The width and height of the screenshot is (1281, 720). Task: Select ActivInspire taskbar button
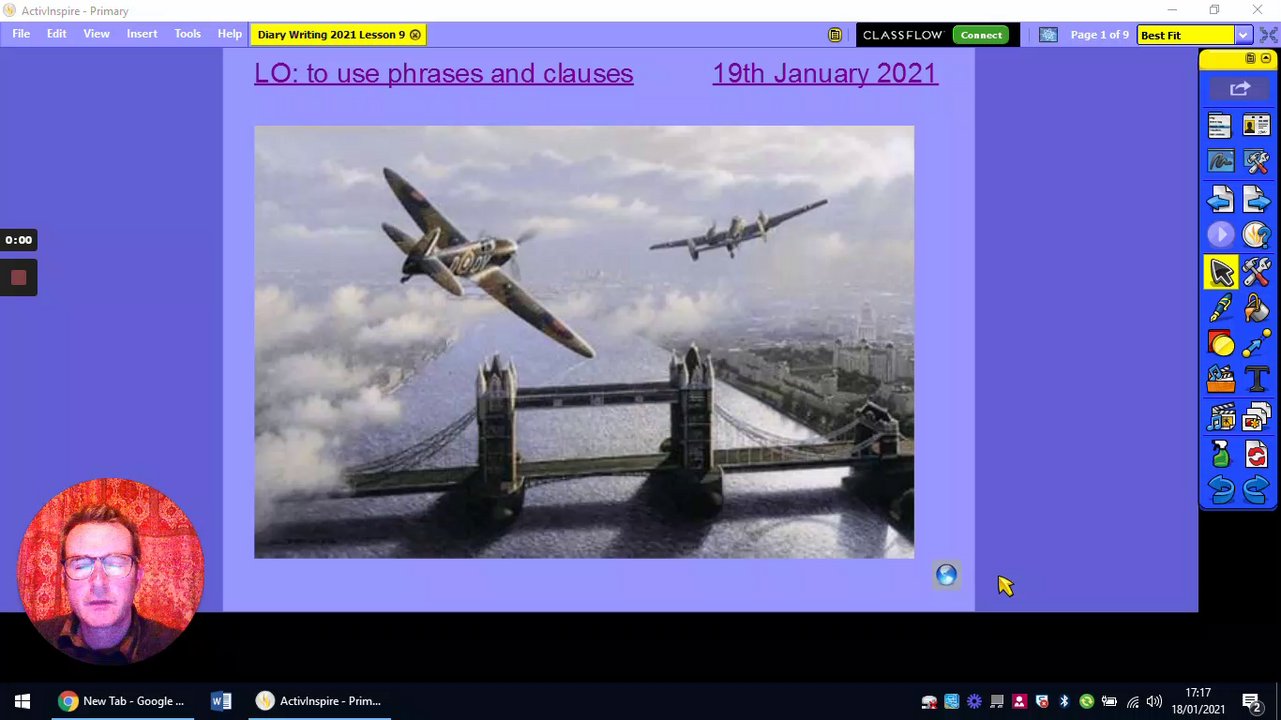point(320,701)
